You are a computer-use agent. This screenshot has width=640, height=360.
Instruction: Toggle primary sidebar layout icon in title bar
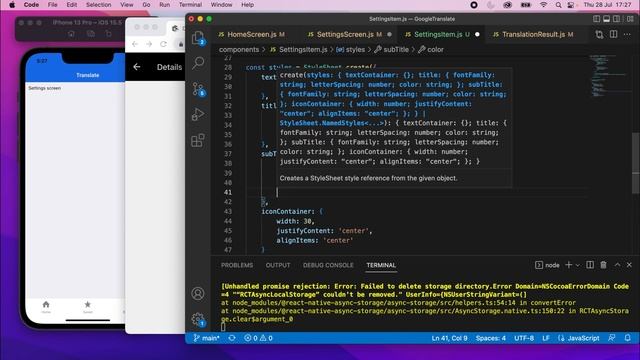tap(596, 19)
